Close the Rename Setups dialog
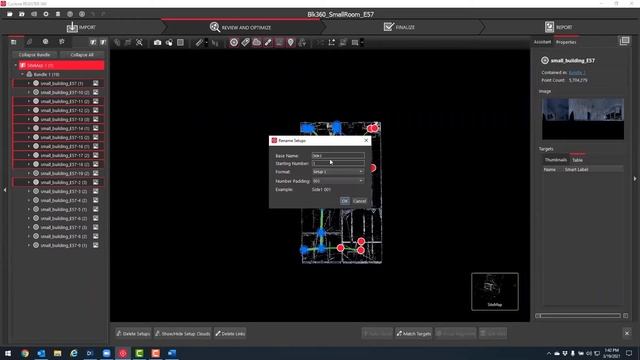Image resolution: width=640 pixels, height=360 pixels. [x=366, y=140]
